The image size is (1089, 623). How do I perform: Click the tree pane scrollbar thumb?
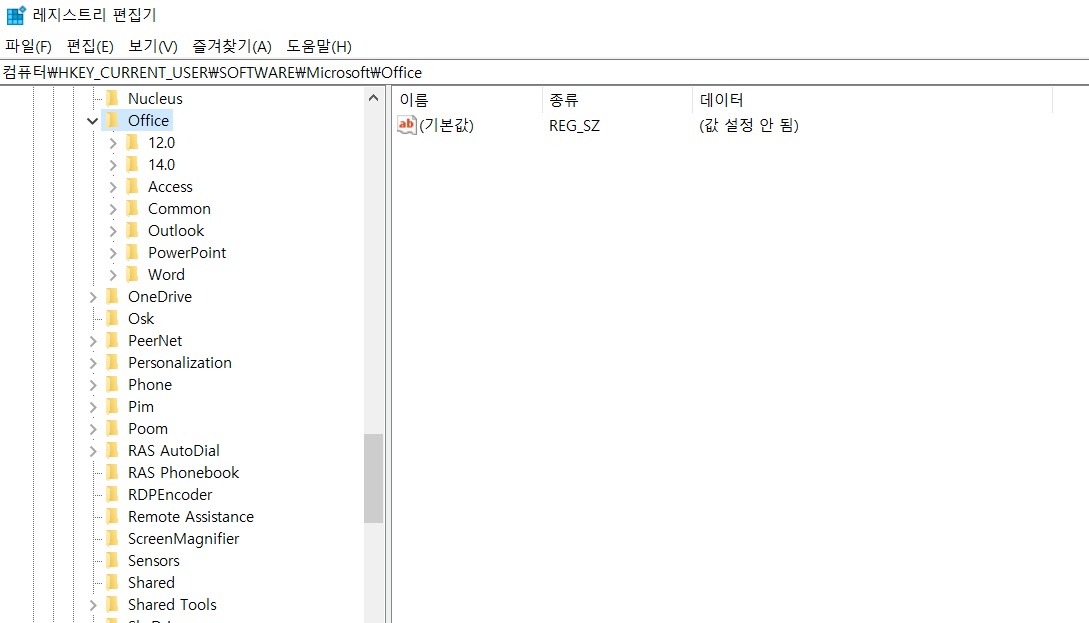tap(374, 478)
